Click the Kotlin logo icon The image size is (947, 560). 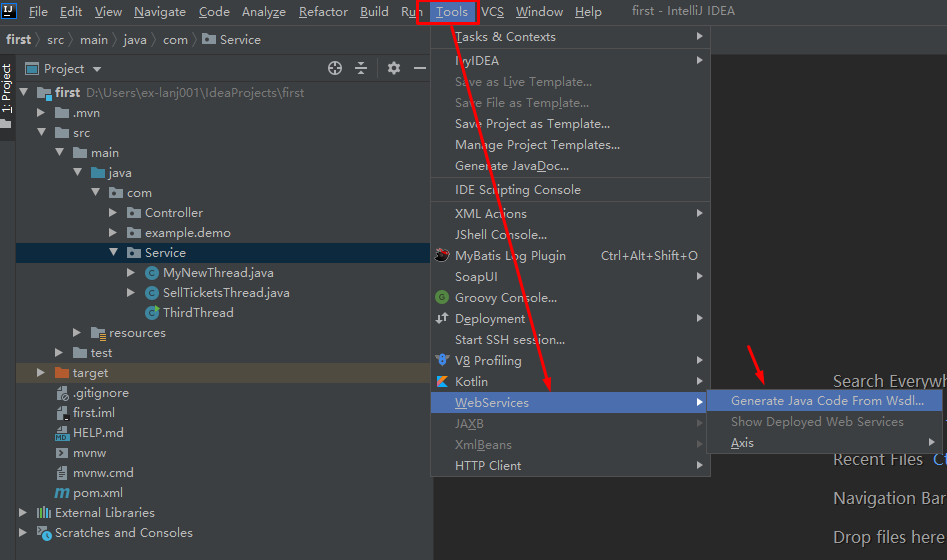tap(442, 381)
